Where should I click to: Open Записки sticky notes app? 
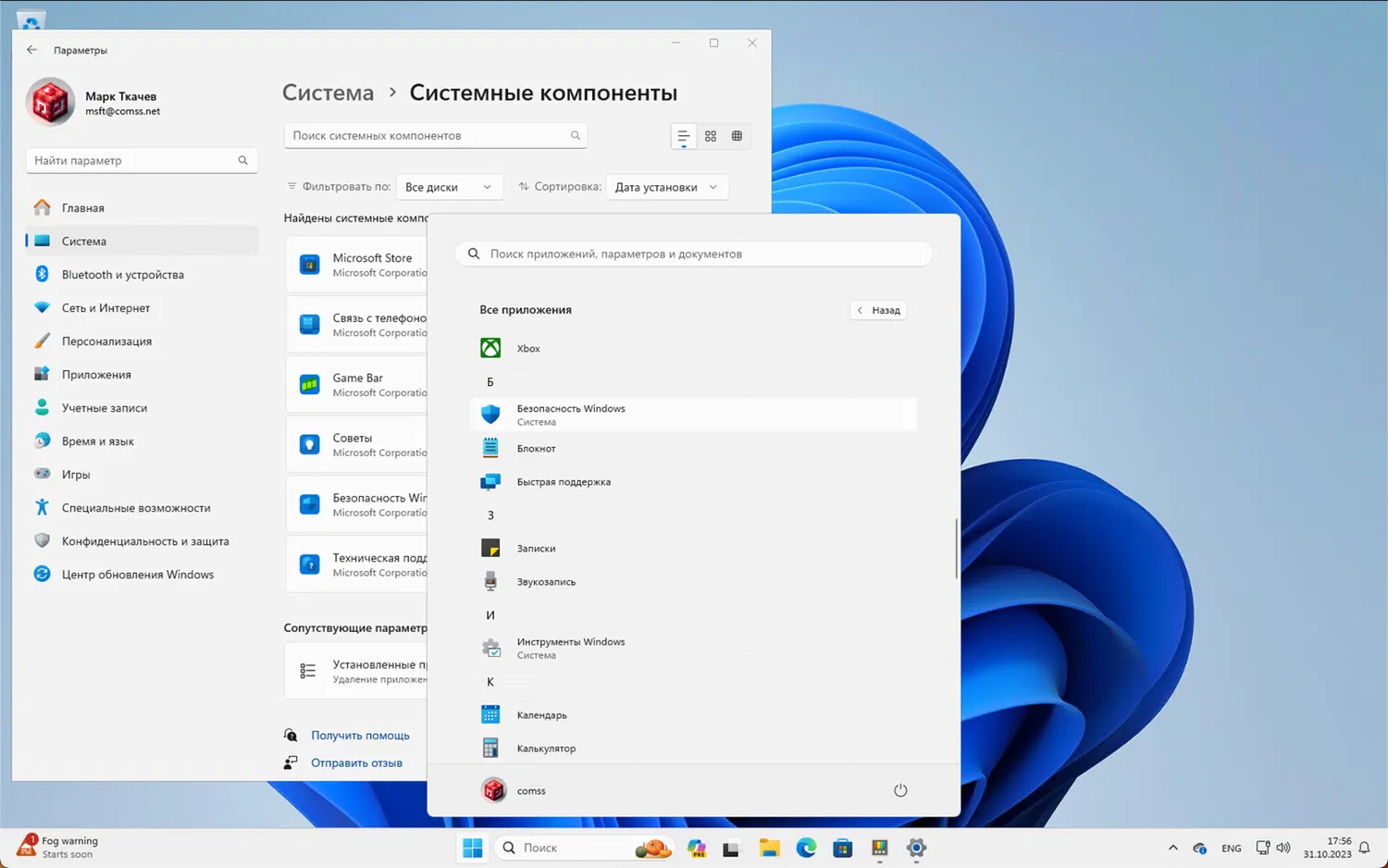pos(693,549)
